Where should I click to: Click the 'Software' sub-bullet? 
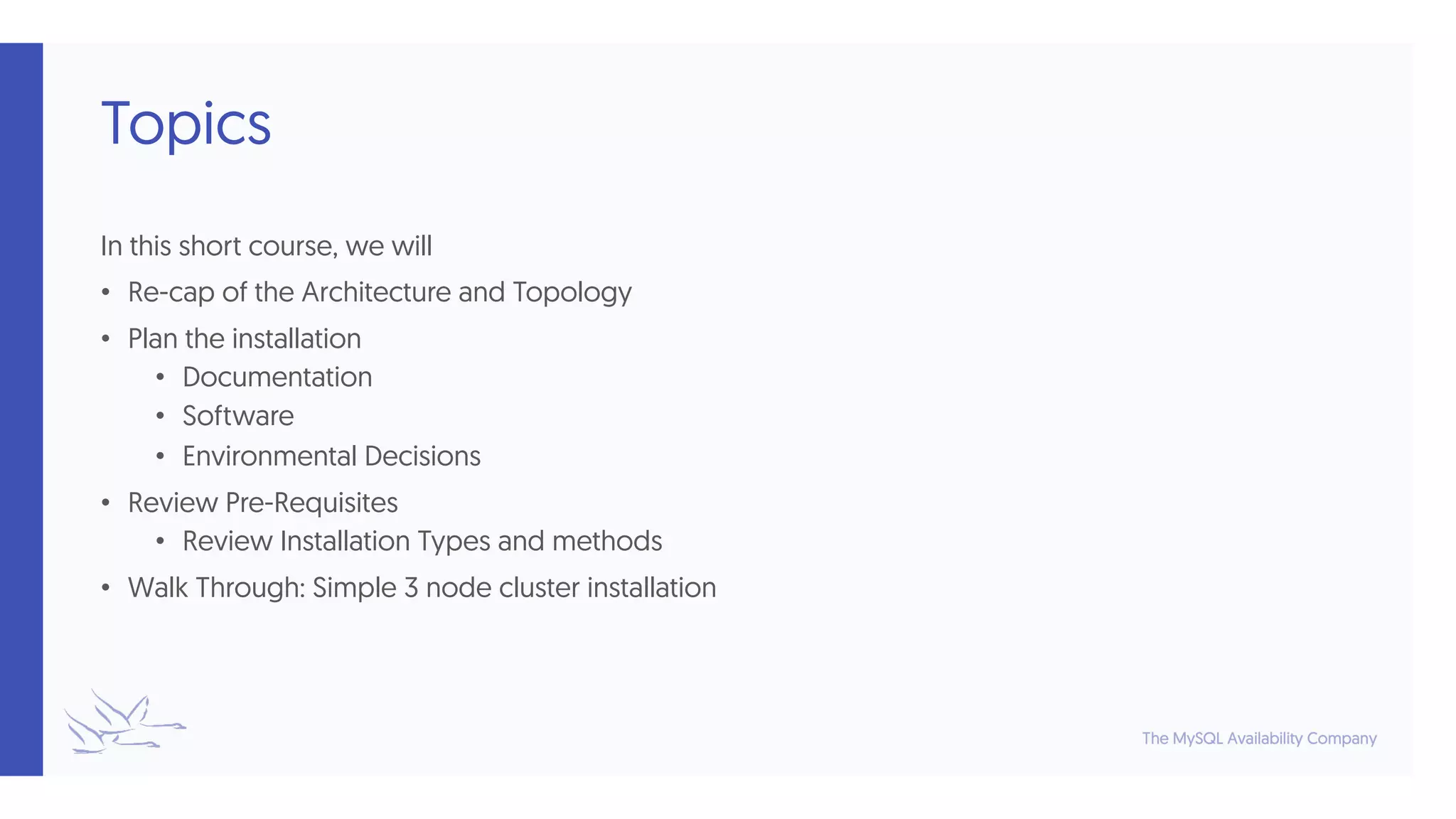tap(238, 416)
